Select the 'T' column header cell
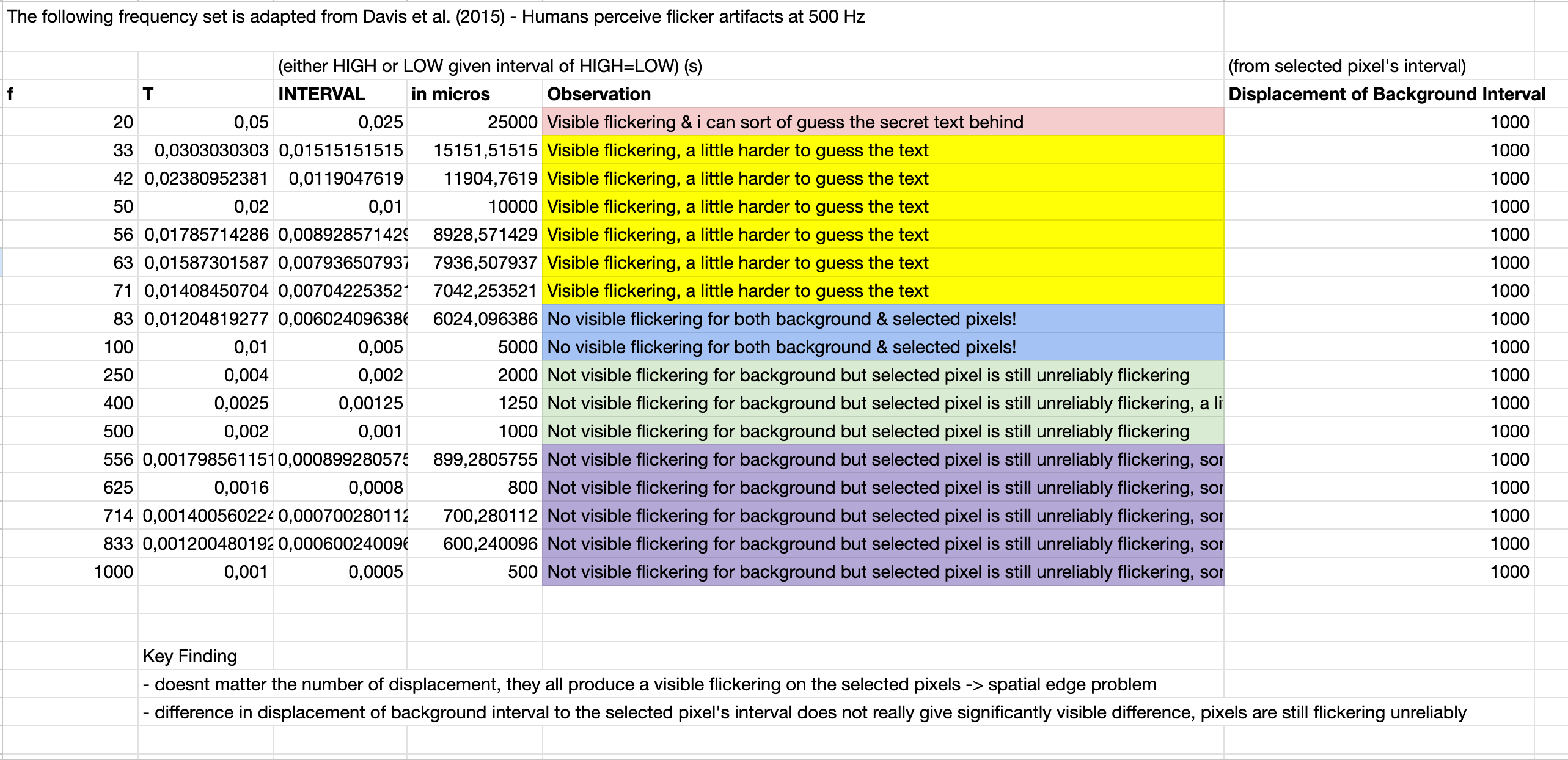 pos(206,93)
